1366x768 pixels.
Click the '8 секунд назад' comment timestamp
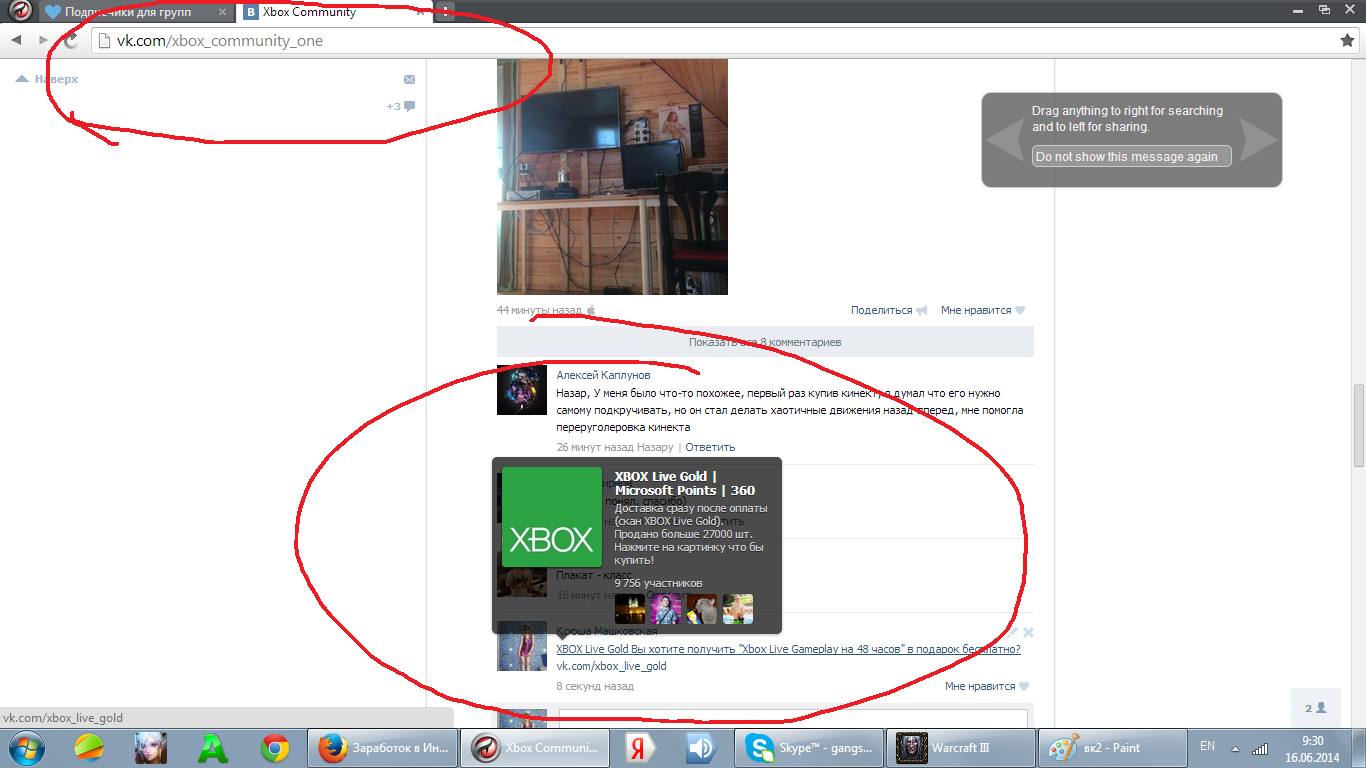(595, 686)
